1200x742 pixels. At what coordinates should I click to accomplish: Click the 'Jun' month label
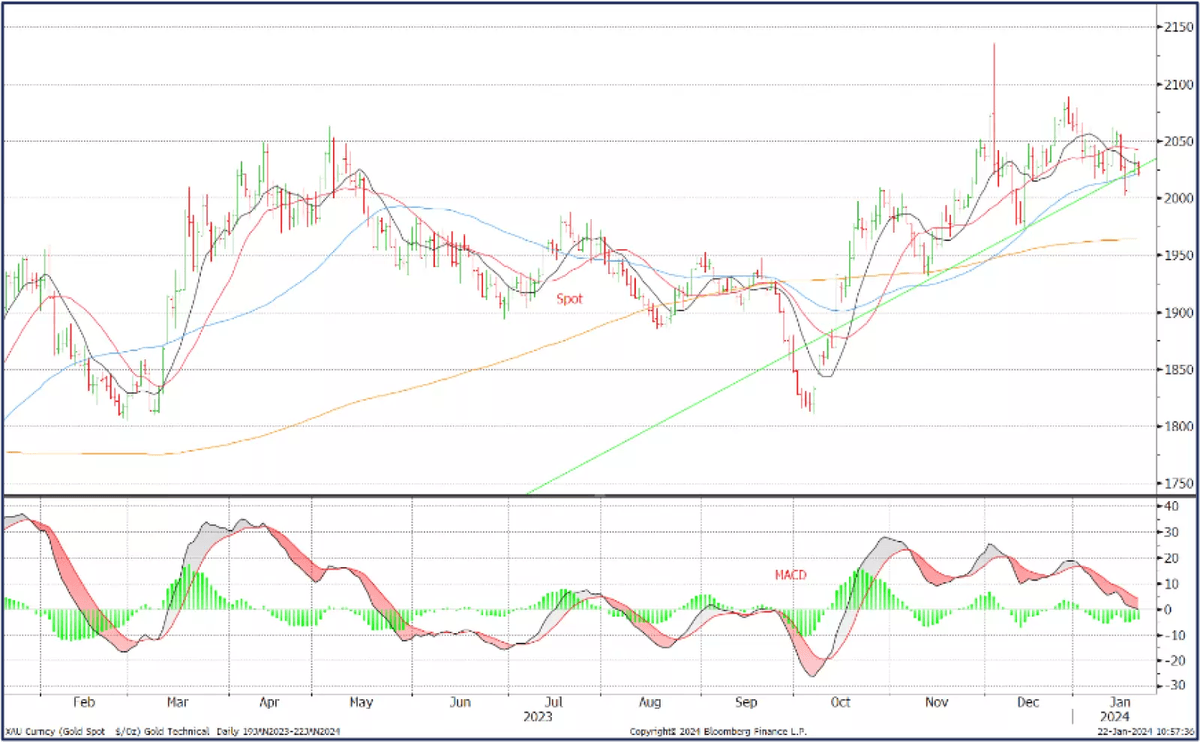pos(460,703)
